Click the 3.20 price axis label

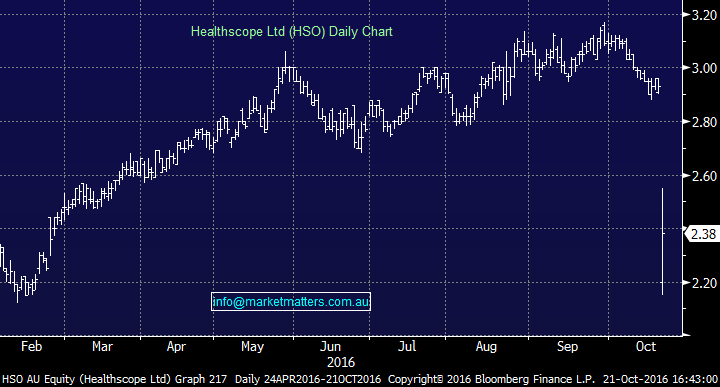pos(704,15)
